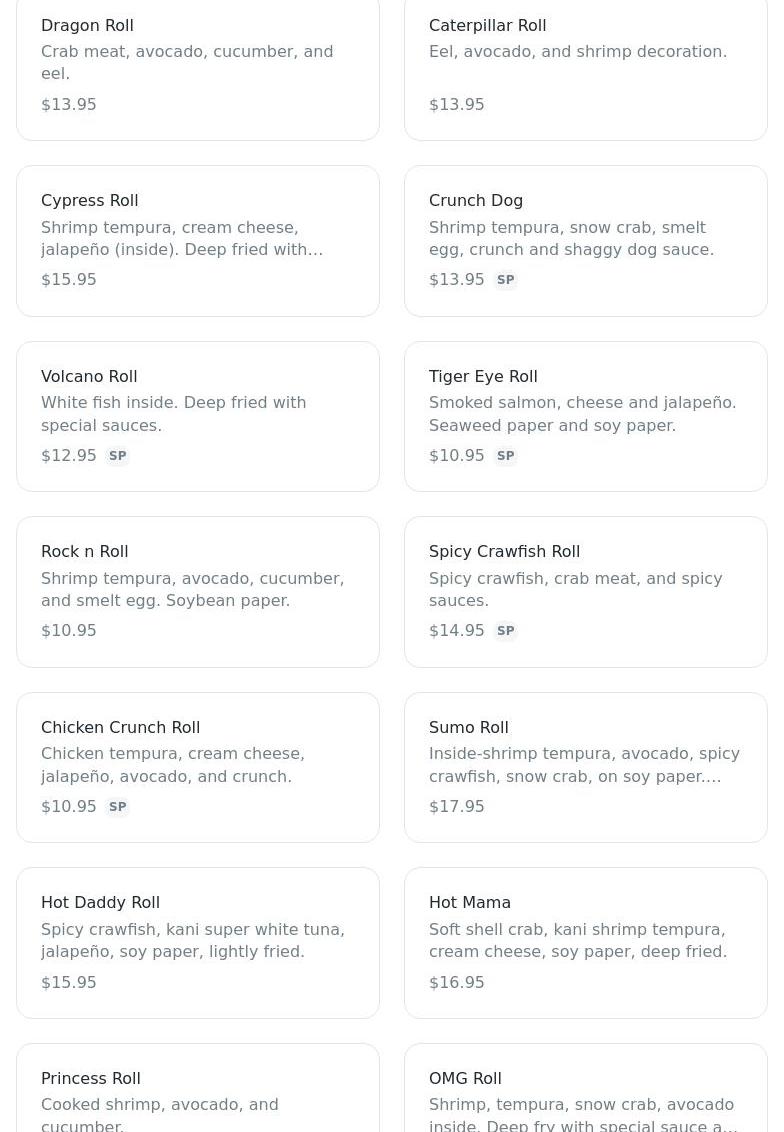Click the Hot Mama $16.95 price
784x1132 pixels.
coord(456,982)
